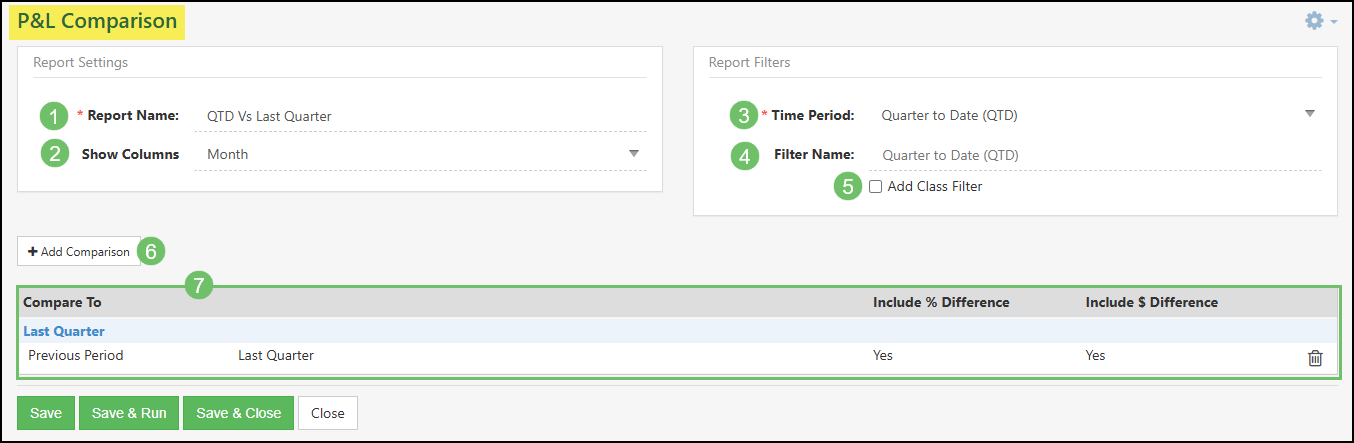This screenshot has width=1354, height=443.
Task: Open the gear settings menu
Action: click(x=1320, y=21)
